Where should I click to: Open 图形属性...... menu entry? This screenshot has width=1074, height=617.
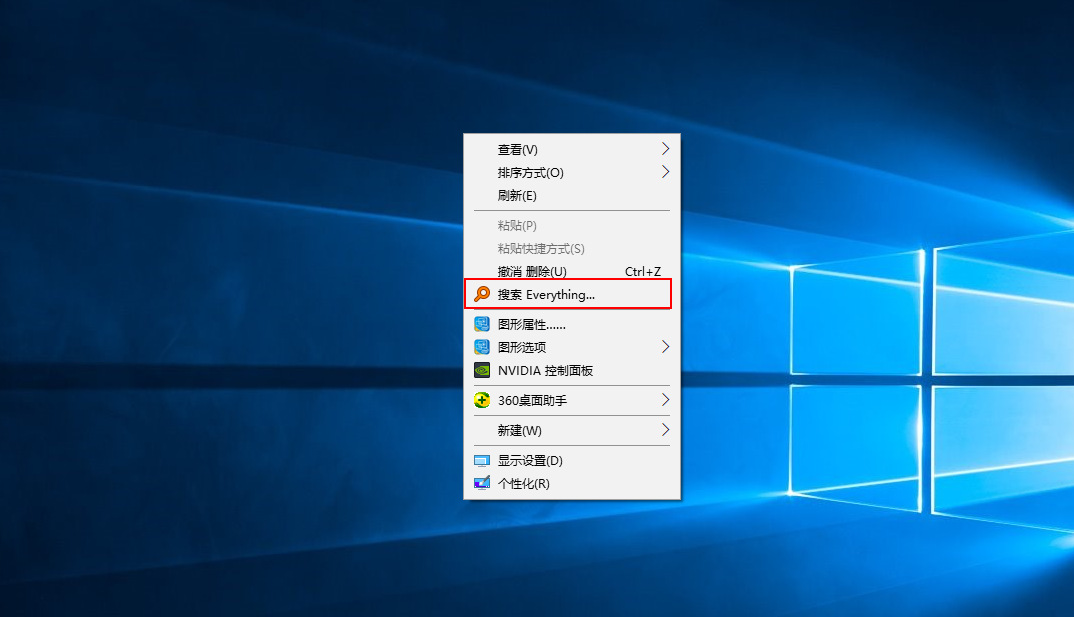(x=572, y=324)
